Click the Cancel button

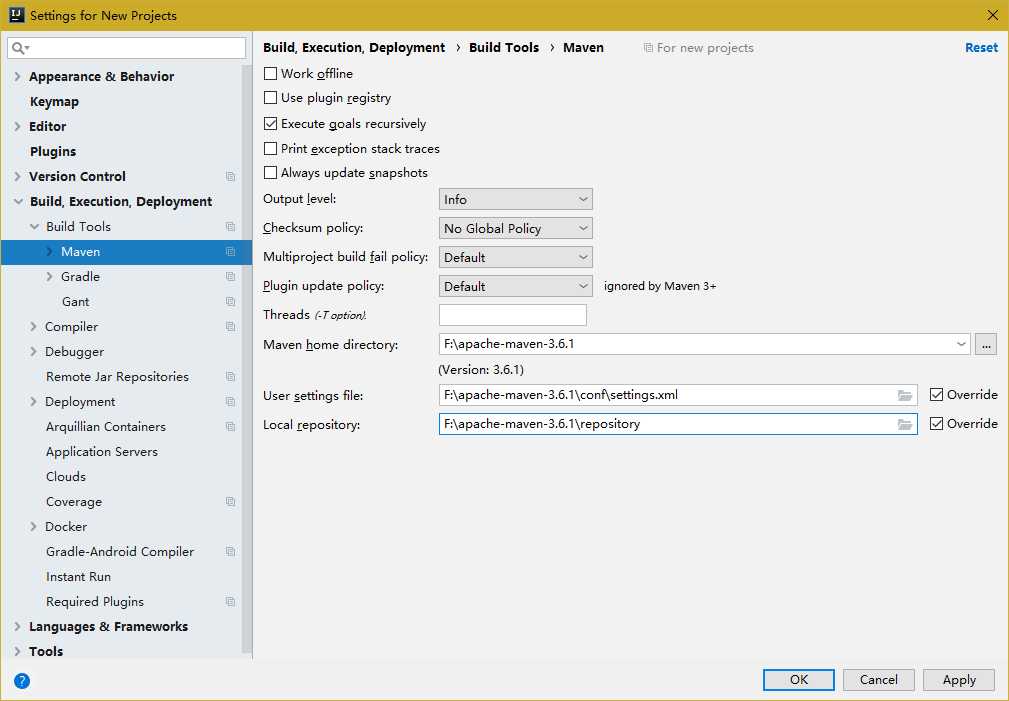click(878, 680)
